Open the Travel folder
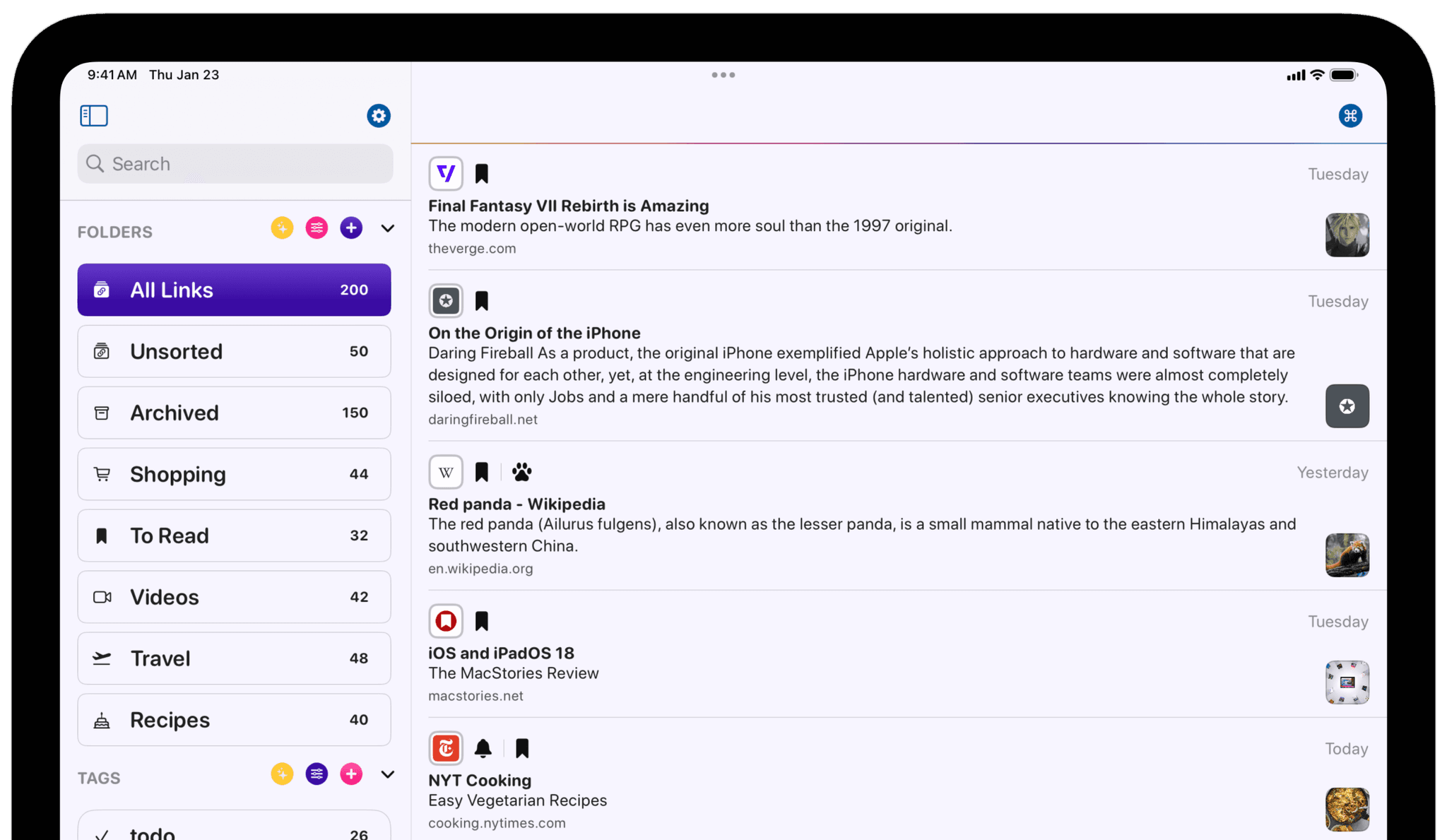The height and width of the screenshot is (840, 1447). point(234,658)
